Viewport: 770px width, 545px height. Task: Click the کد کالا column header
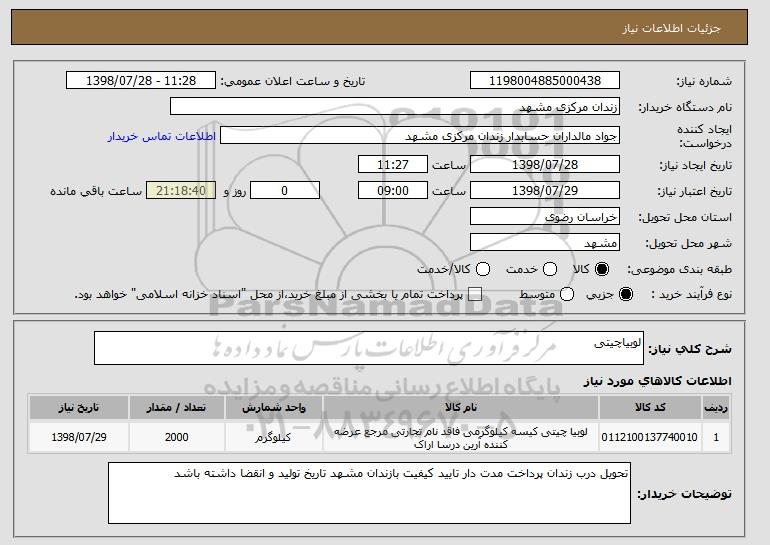(650, 408)
